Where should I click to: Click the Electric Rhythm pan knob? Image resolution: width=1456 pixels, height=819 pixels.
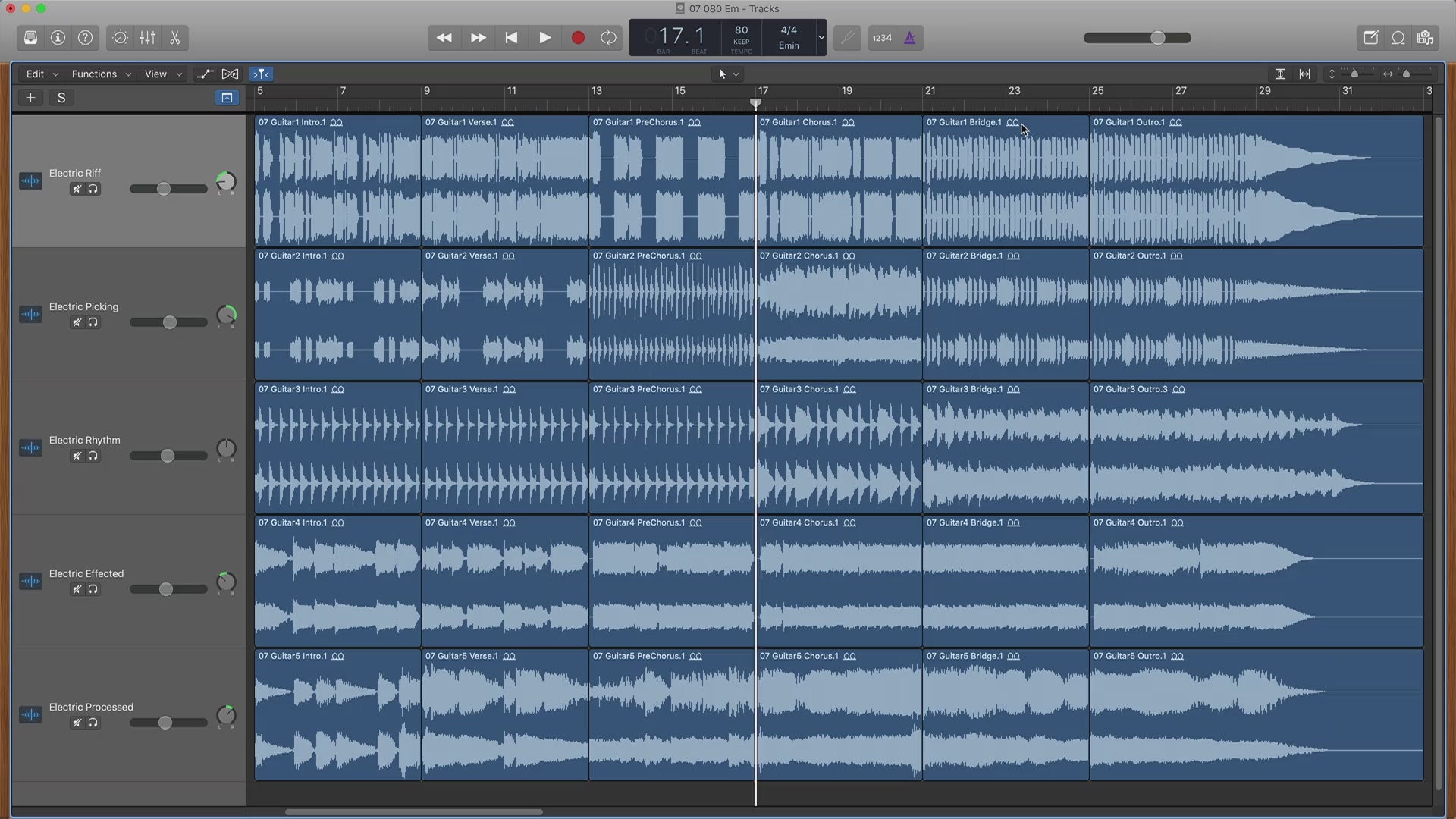click(226, 449)
